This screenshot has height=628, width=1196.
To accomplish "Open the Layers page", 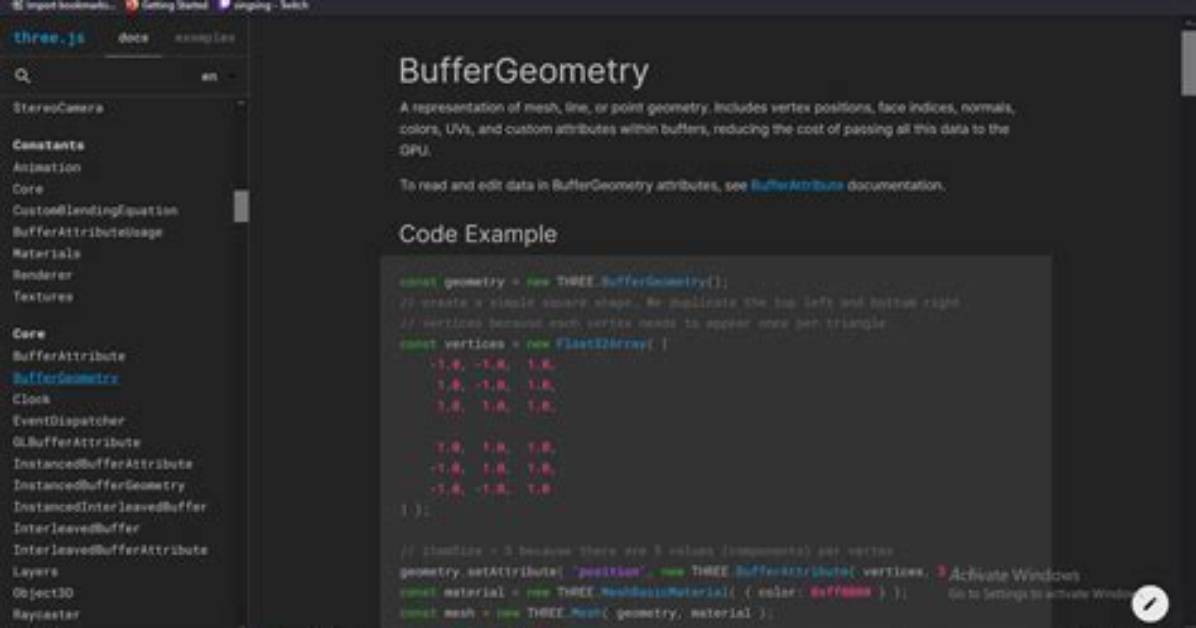I will [35, 572].
